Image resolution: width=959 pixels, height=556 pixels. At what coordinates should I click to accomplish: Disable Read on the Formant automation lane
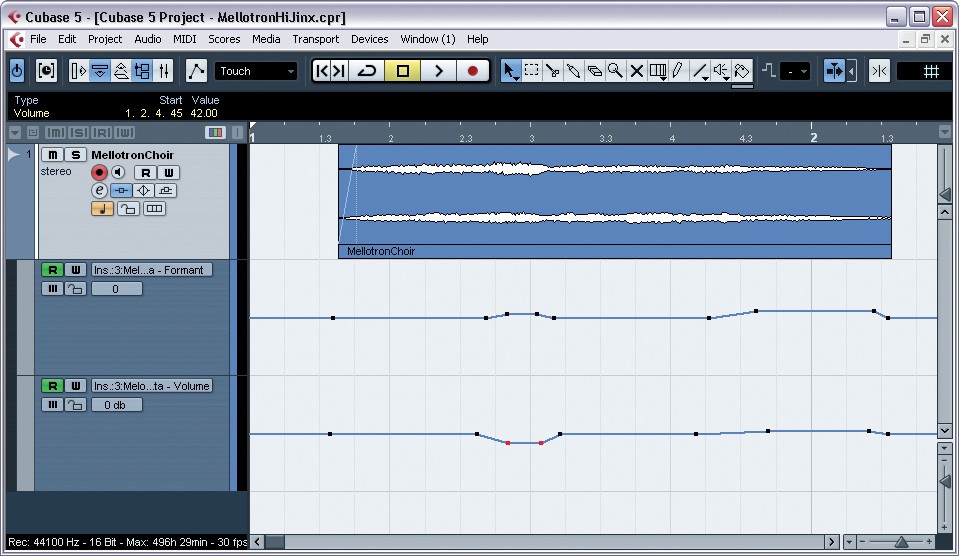53,270
